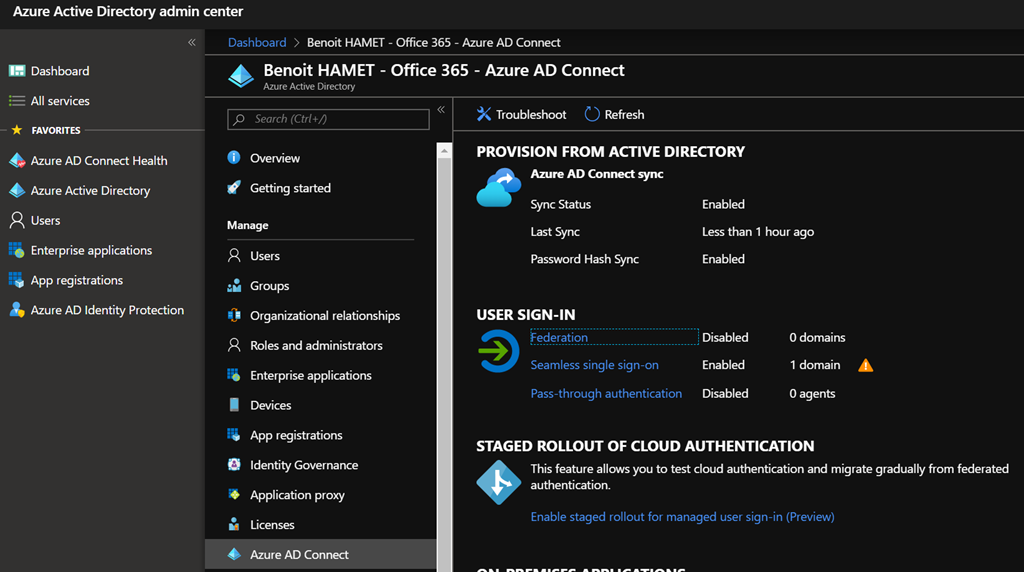Select Roles and administrators menu item
Screen dimensions: 1024x572
[x=316, y=346]
